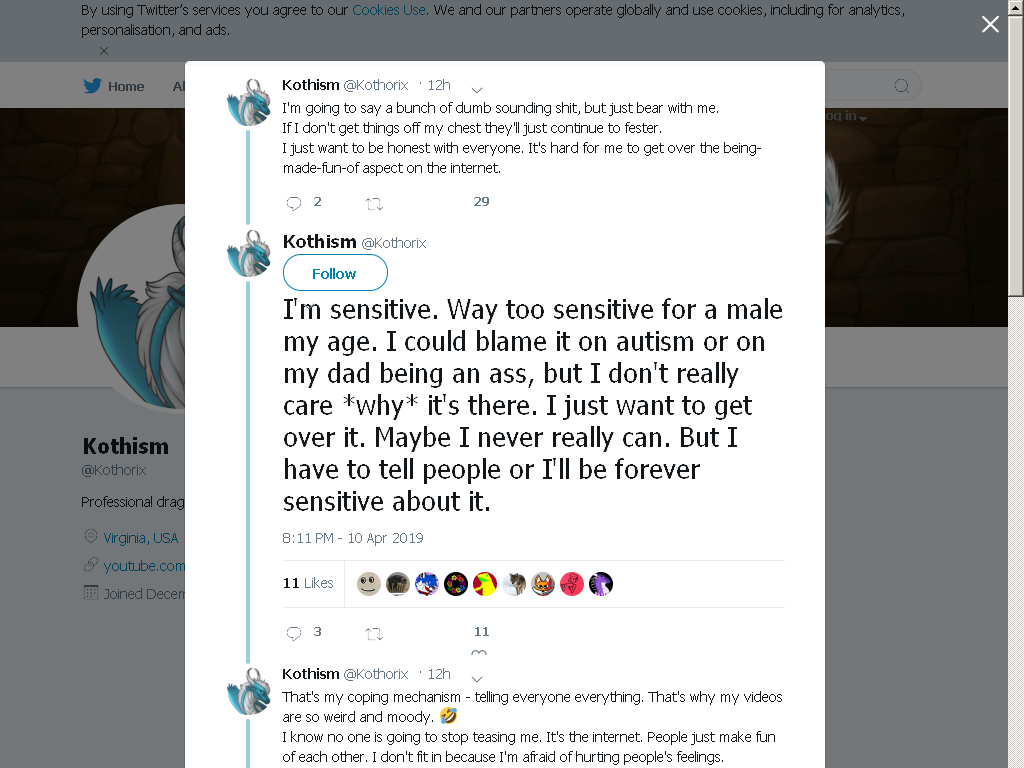Click the purple dragon liker avatar
This screenshot has width=1024, height=768.
601,584
